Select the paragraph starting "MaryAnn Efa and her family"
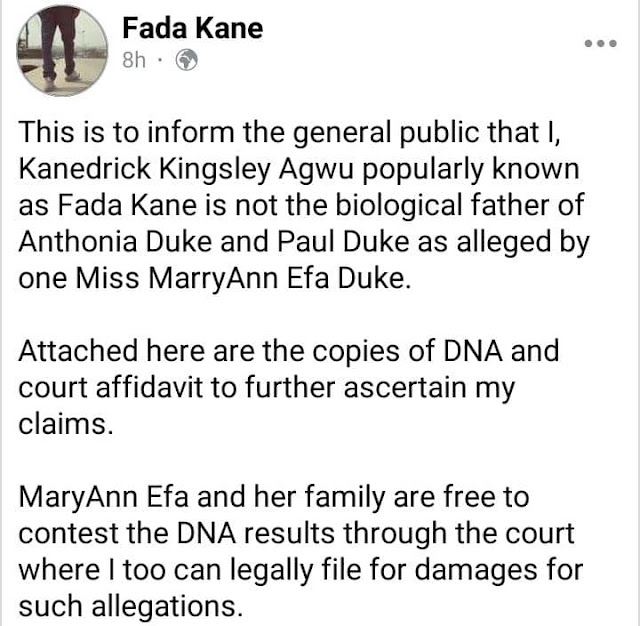Screen dimensions: 640x626 [x=301, y=552]
